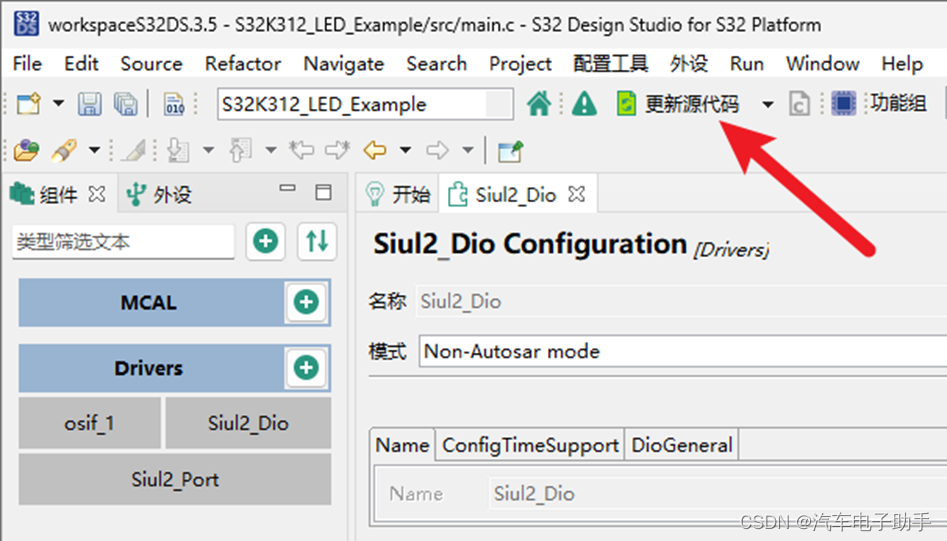
Task: Maximize the components view panel
Action: 324,193
